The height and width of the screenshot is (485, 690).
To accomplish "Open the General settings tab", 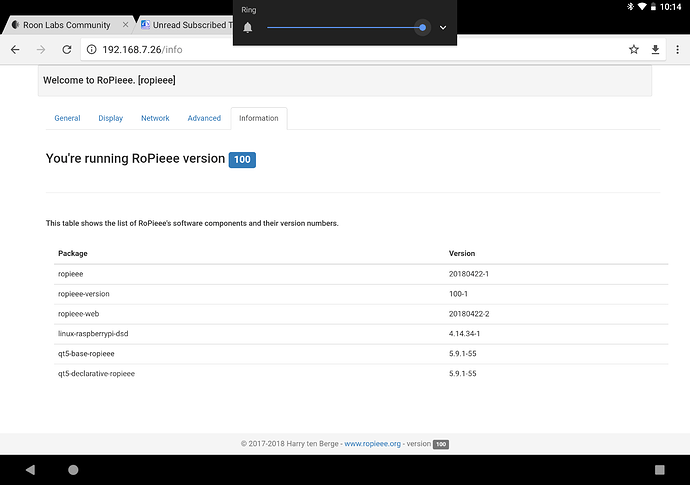I will click(67, 118).
